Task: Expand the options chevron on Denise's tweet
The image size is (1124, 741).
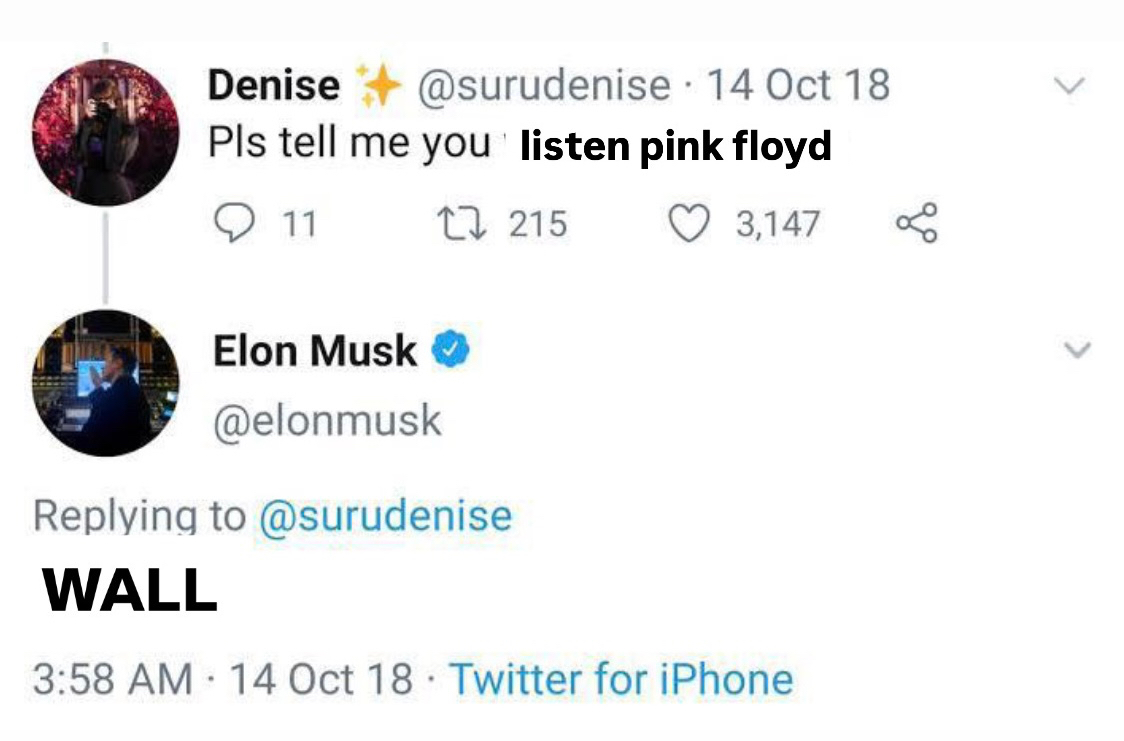Action: [1070, 87]
